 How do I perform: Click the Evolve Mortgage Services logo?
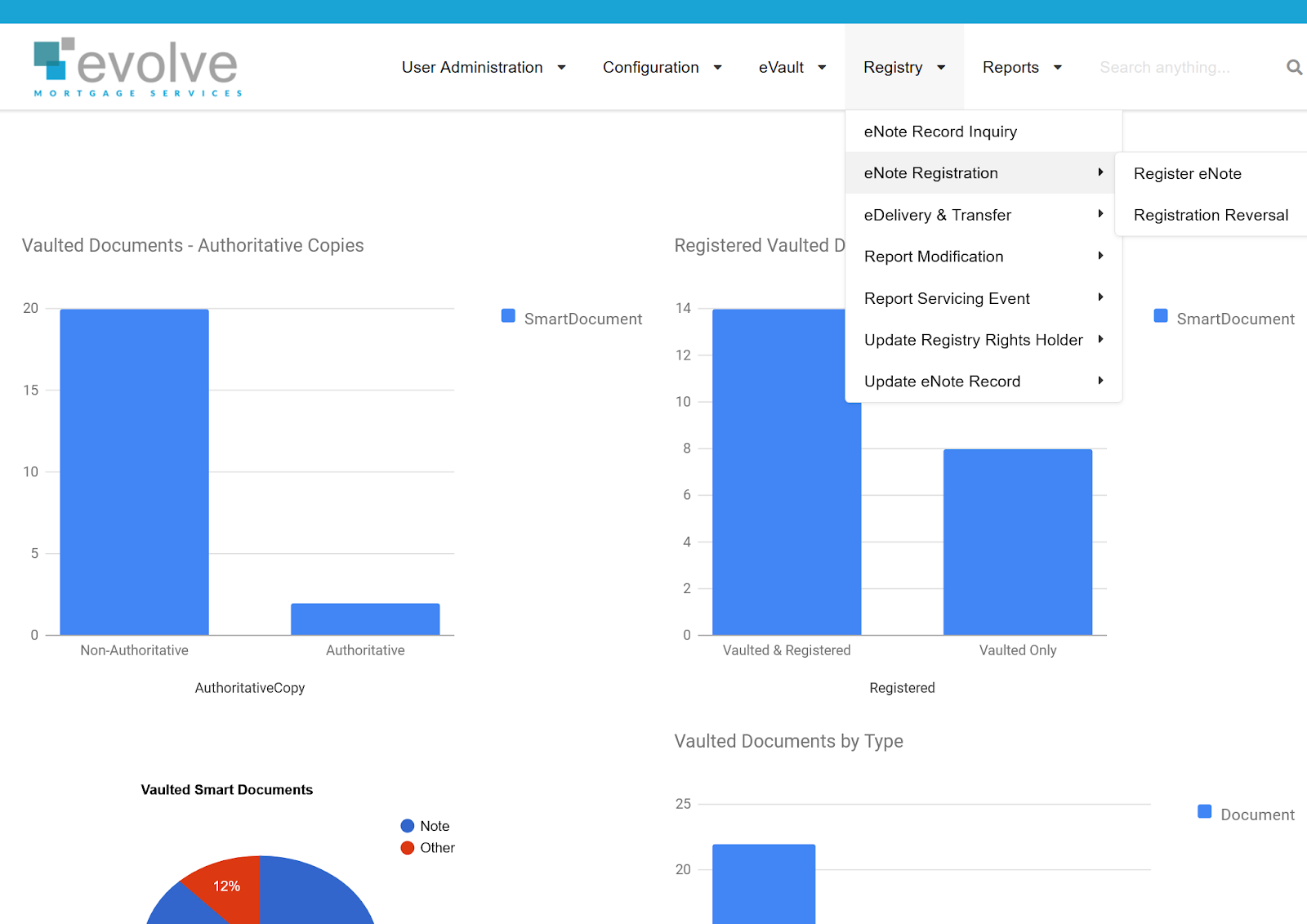[137, 67]
